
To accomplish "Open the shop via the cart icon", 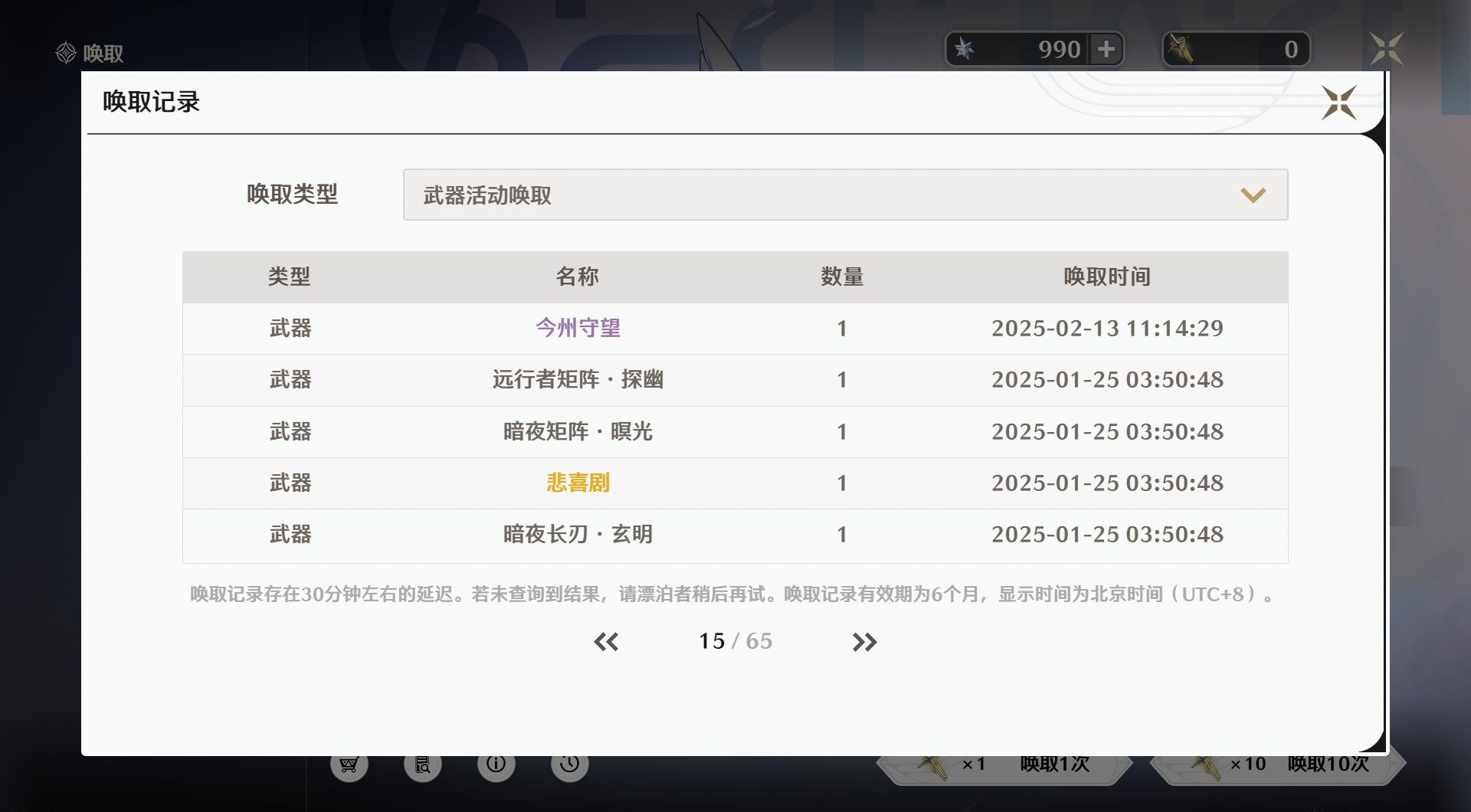I will point(349,764).
